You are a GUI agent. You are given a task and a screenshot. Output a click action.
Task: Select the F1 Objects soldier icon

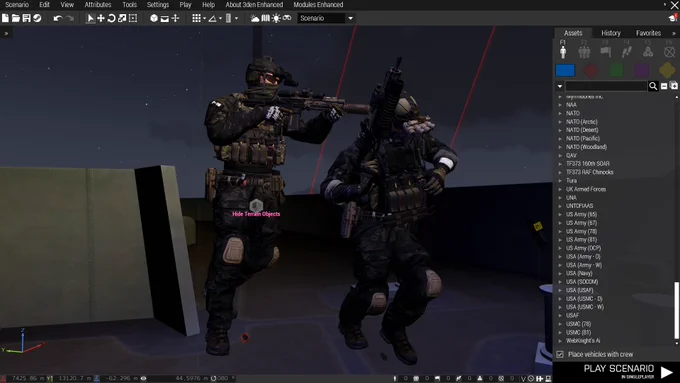coord(563,52)
